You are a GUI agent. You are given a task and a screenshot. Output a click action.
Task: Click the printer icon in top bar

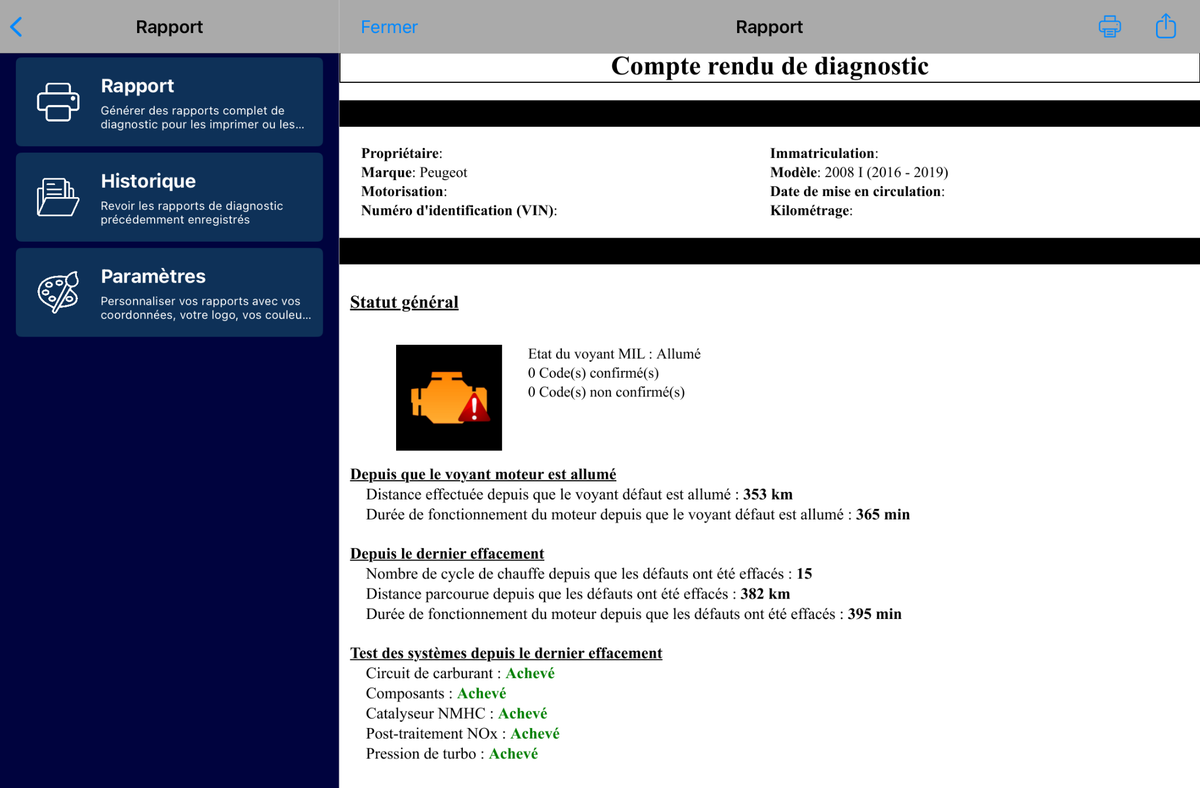click(x=1110, y=27)
